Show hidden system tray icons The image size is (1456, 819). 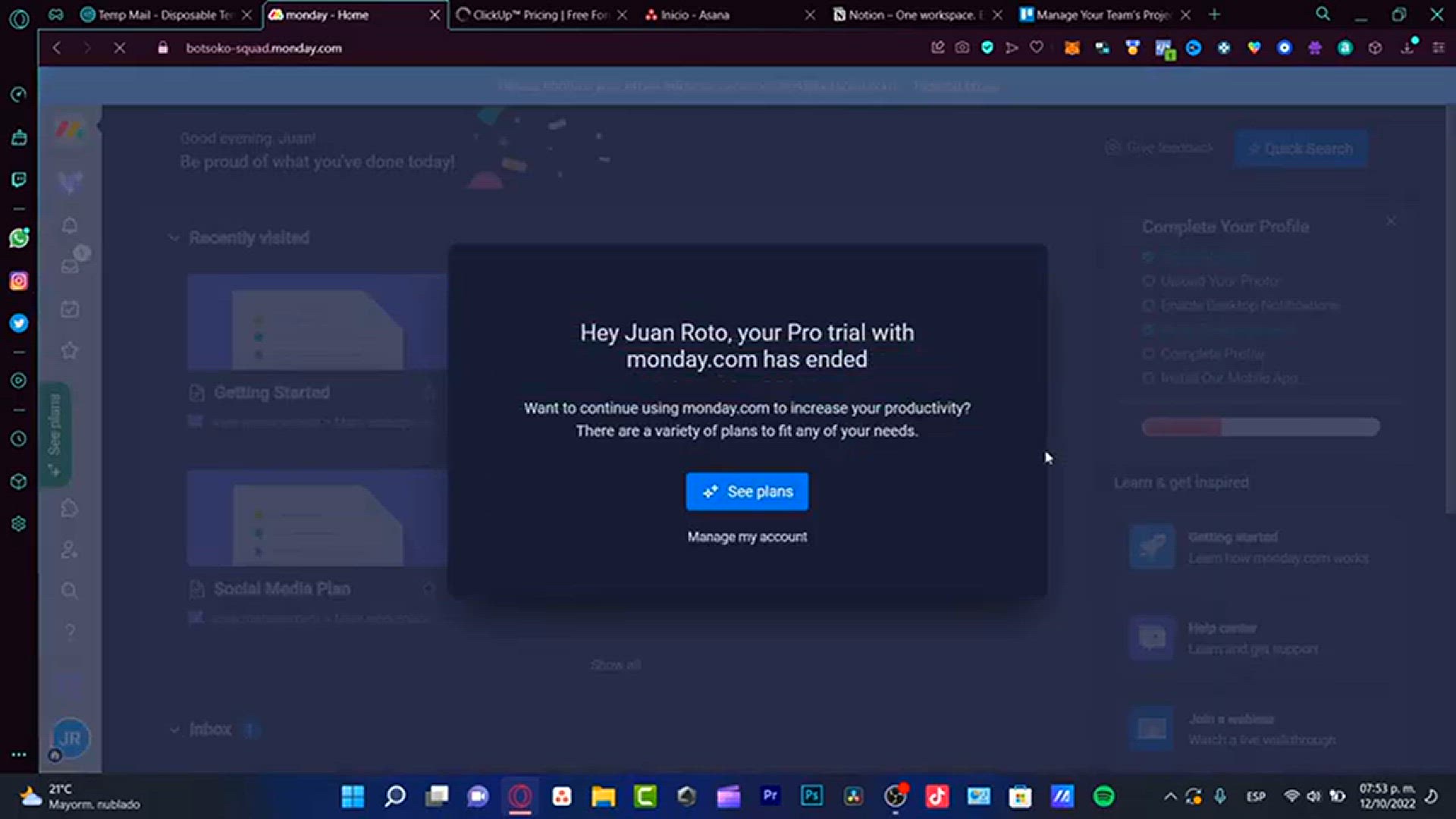click(x=1170, y=796)
